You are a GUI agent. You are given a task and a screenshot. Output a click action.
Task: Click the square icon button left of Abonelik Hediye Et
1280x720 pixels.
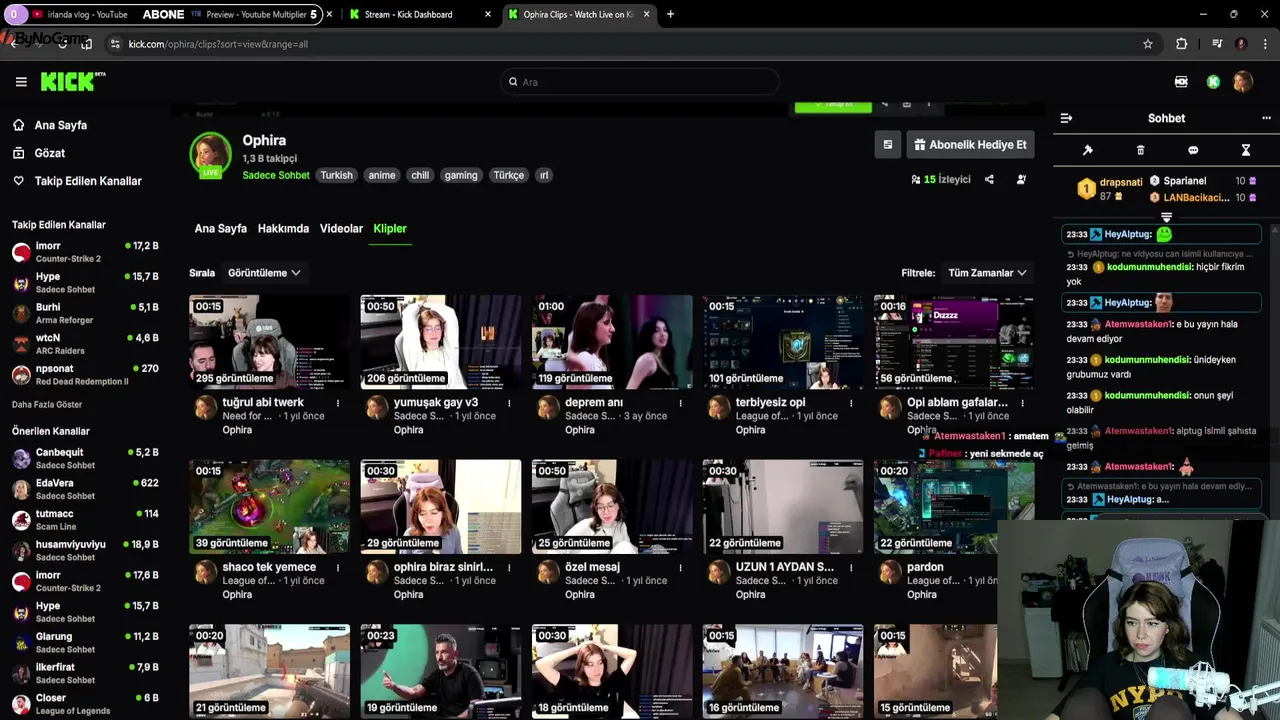[x=887, y=145]
